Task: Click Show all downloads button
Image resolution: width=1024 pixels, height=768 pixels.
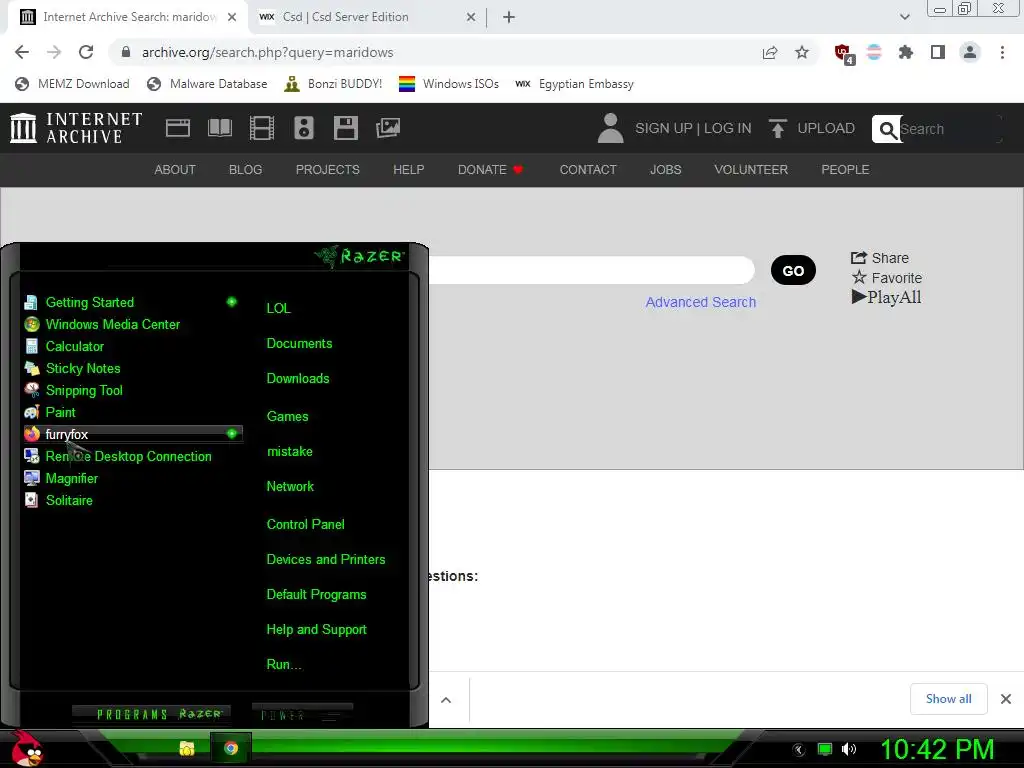Action: click(x=948, y=699)
